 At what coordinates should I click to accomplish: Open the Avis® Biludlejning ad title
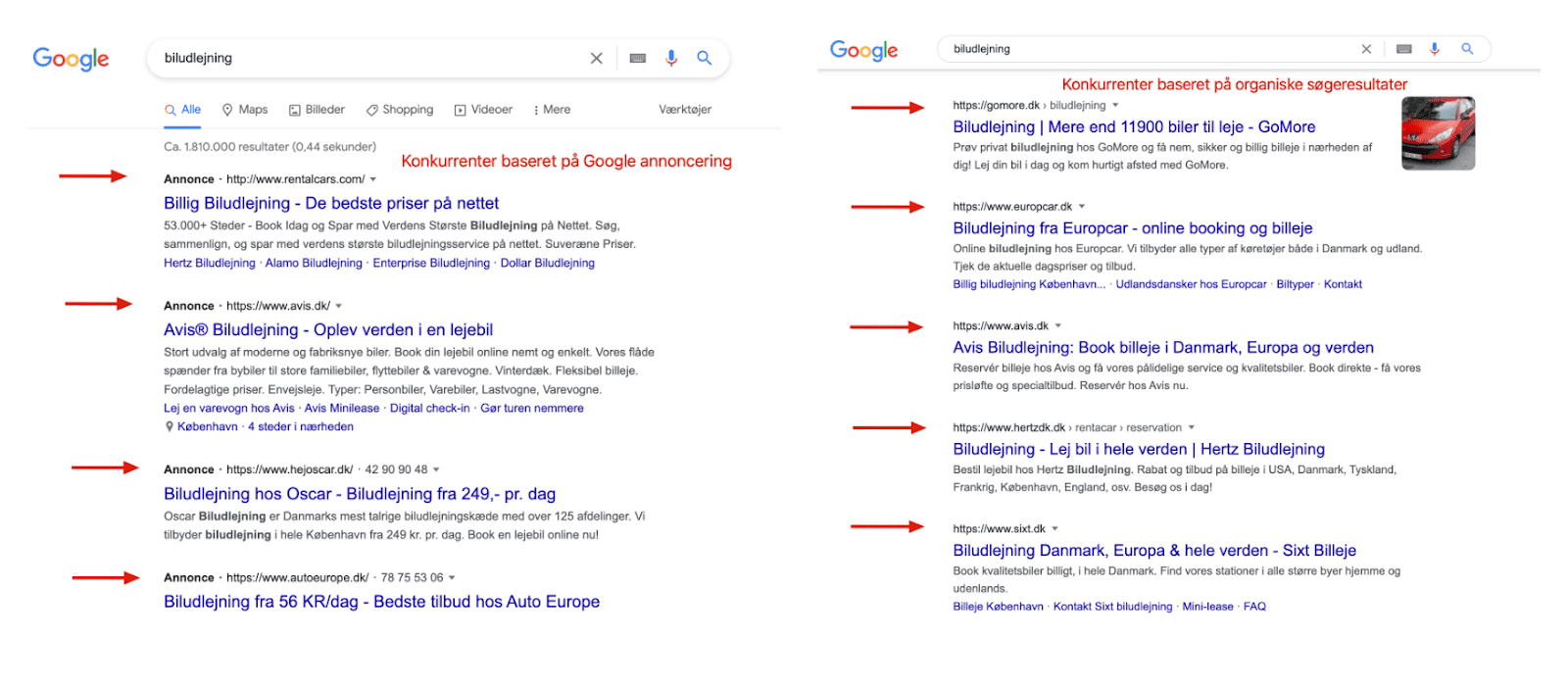point(328,330)
